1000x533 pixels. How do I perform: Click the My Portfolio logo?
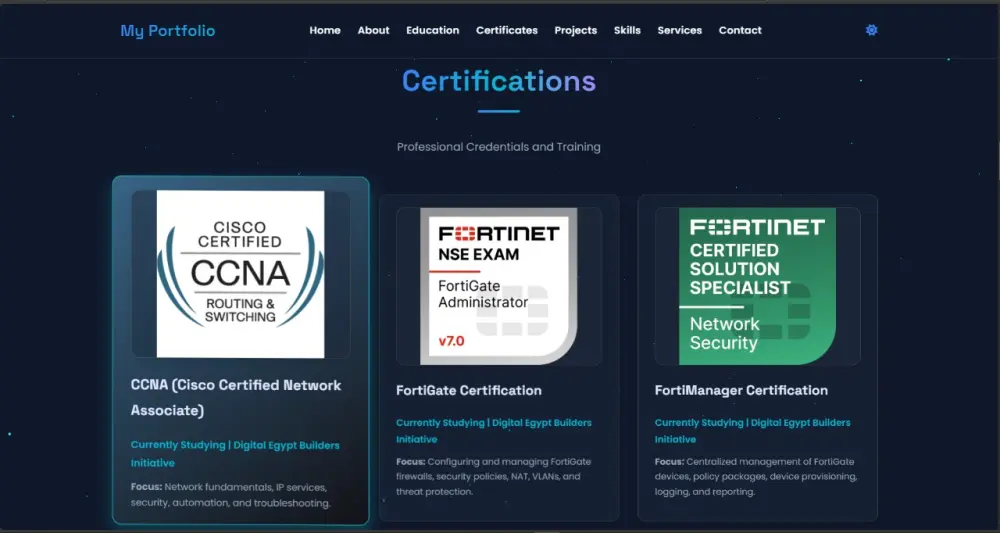click(167, 31)
